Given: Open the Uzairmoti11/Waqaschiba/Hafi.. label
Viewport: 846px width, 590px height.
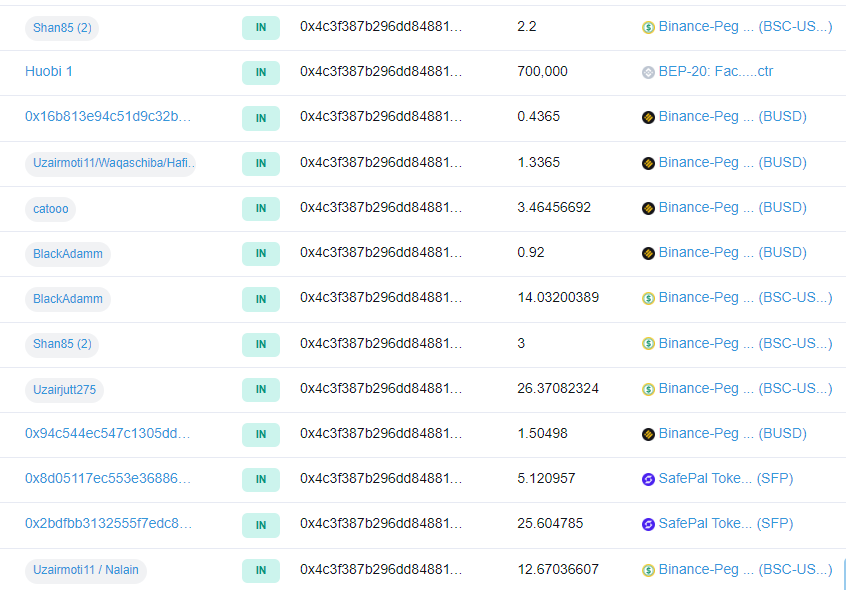Looking at the screenshot, I should [x=111, y=163].
